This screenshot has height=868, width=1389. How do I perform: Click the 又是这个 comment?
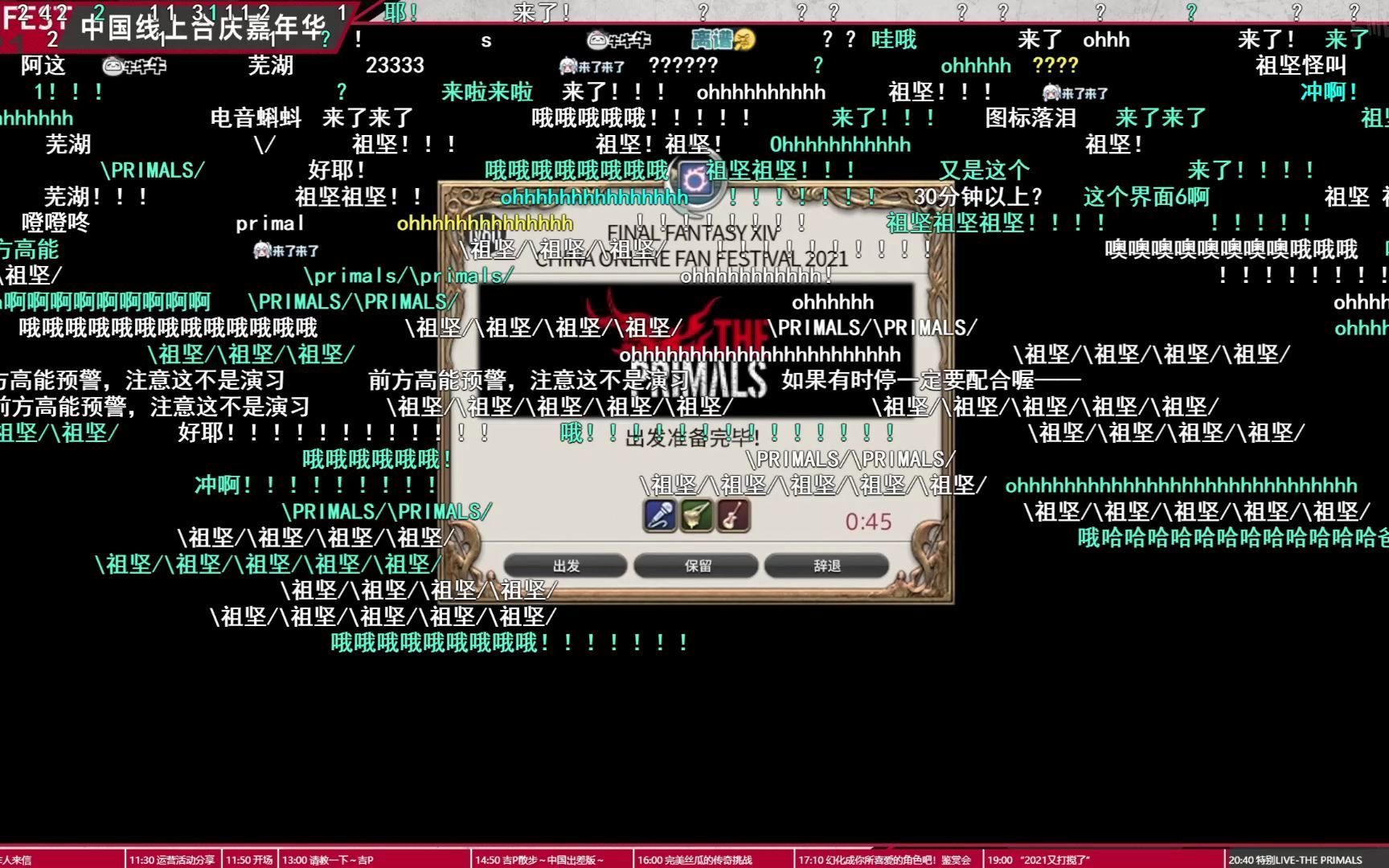click(x=984, y=170)
